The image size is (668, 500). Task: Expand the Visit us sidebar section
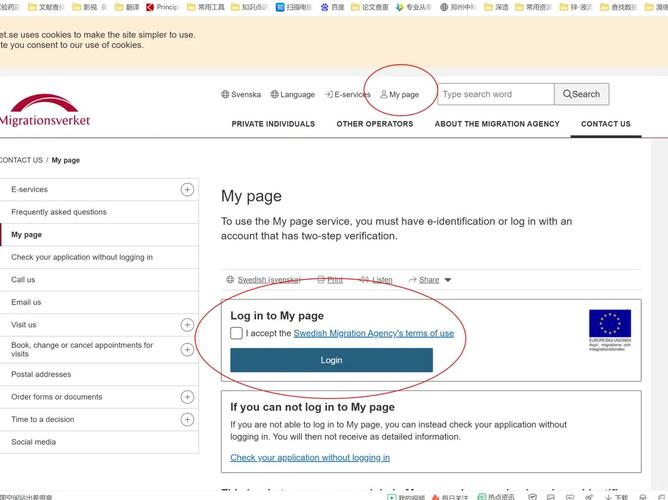187,324
